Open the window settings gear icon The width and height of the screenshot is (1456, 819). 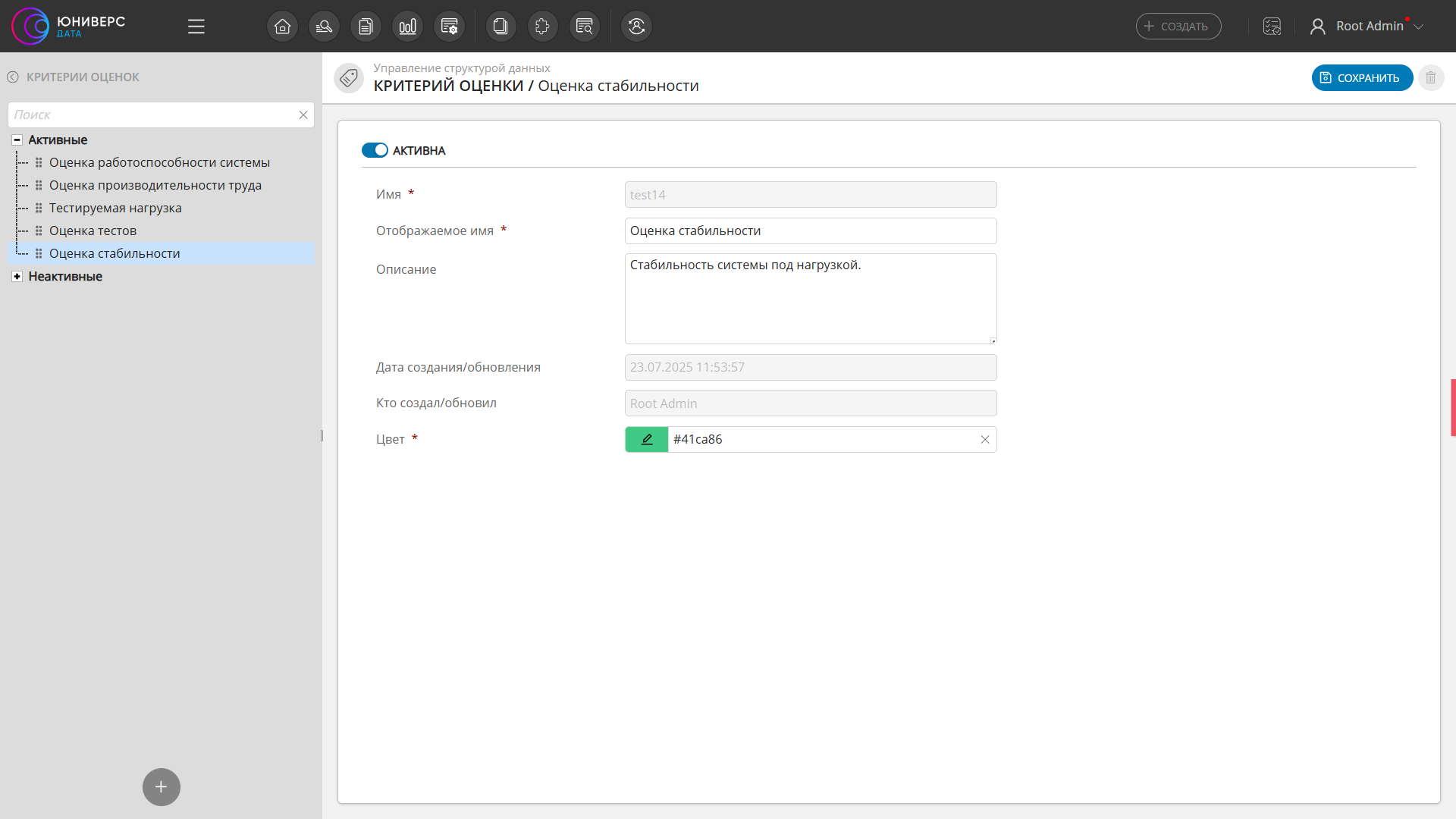[x=449, y=27]
